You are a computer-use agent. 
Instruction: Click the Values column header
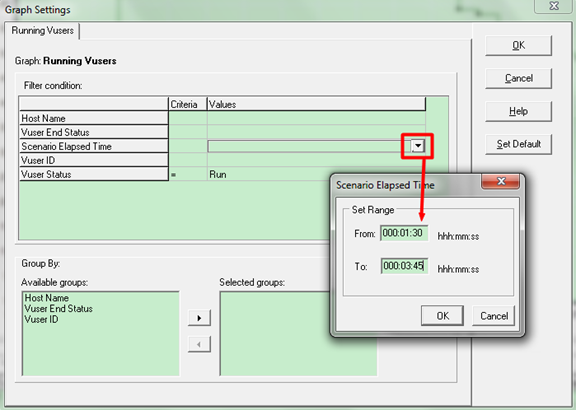tap(316, 104)
